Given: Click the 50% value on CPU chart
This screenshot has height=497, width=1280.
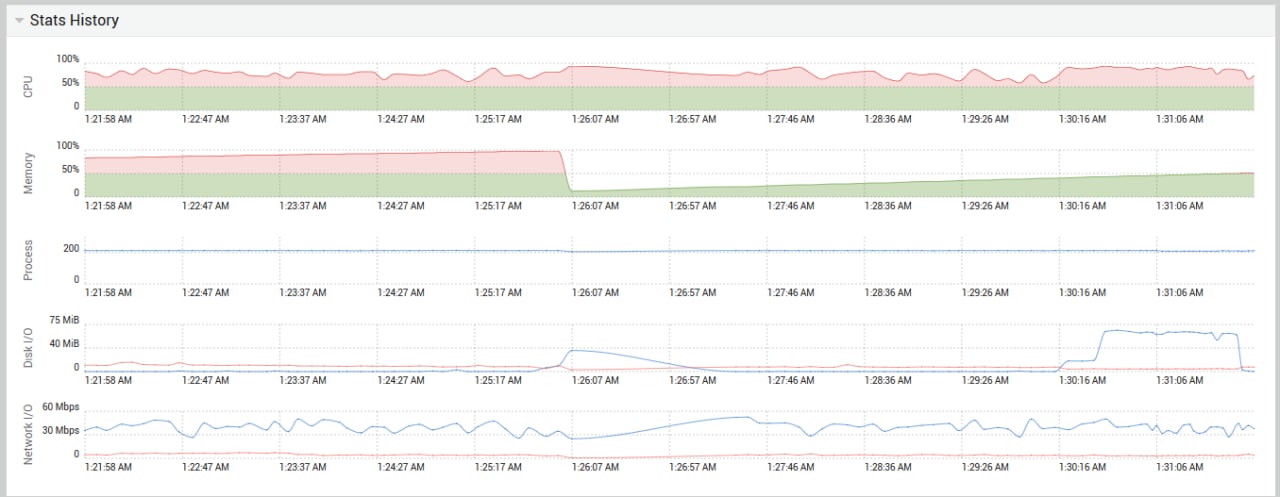Looking at the screenshot, I should click(x=70, y=83).
